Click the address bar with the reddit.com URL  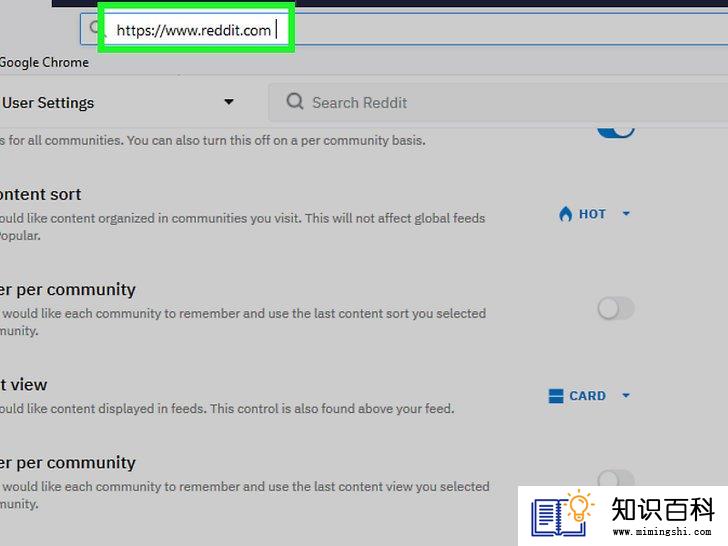point(404,30)
